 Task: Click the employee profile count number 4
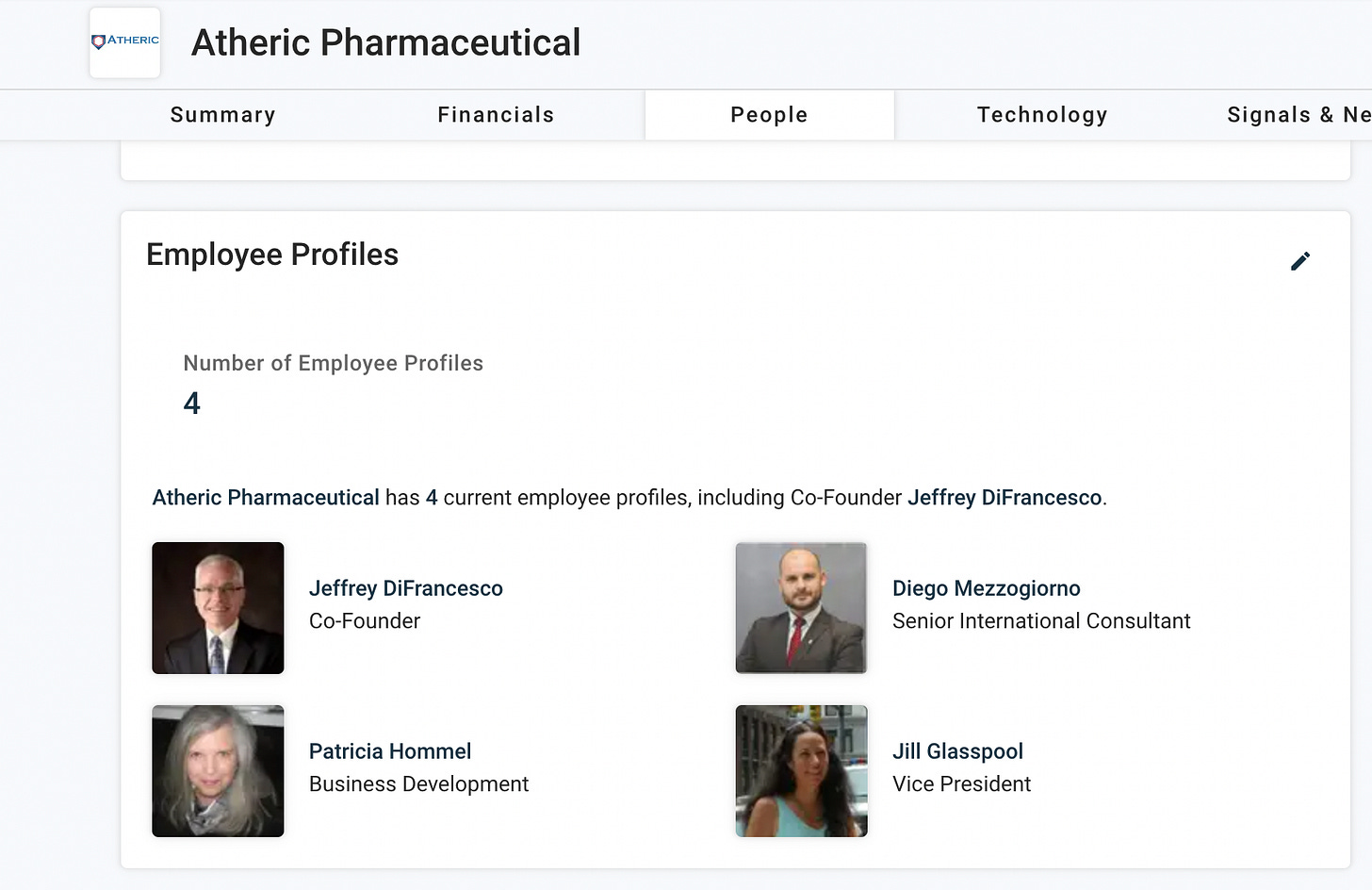point(192,404)
